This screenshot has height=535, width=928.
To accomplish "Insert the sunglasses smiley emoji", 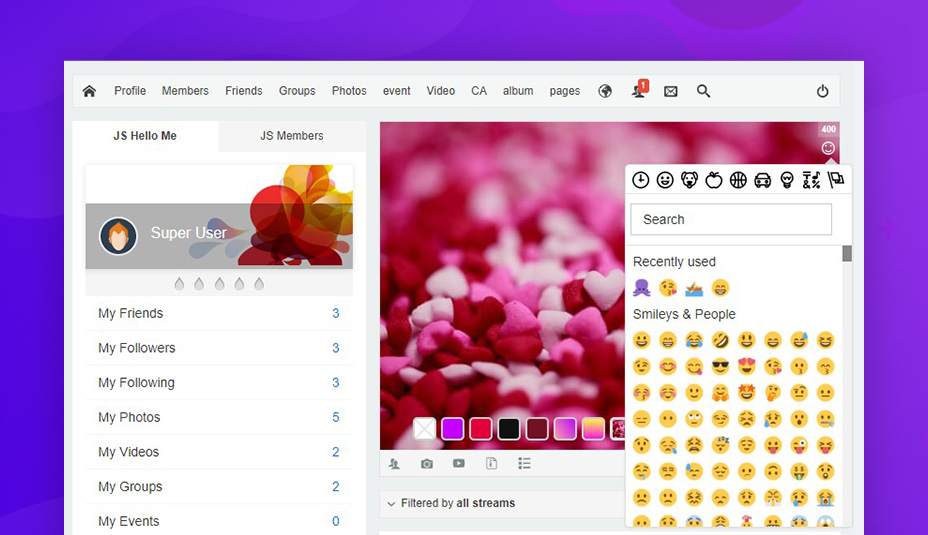I will 720,366.
